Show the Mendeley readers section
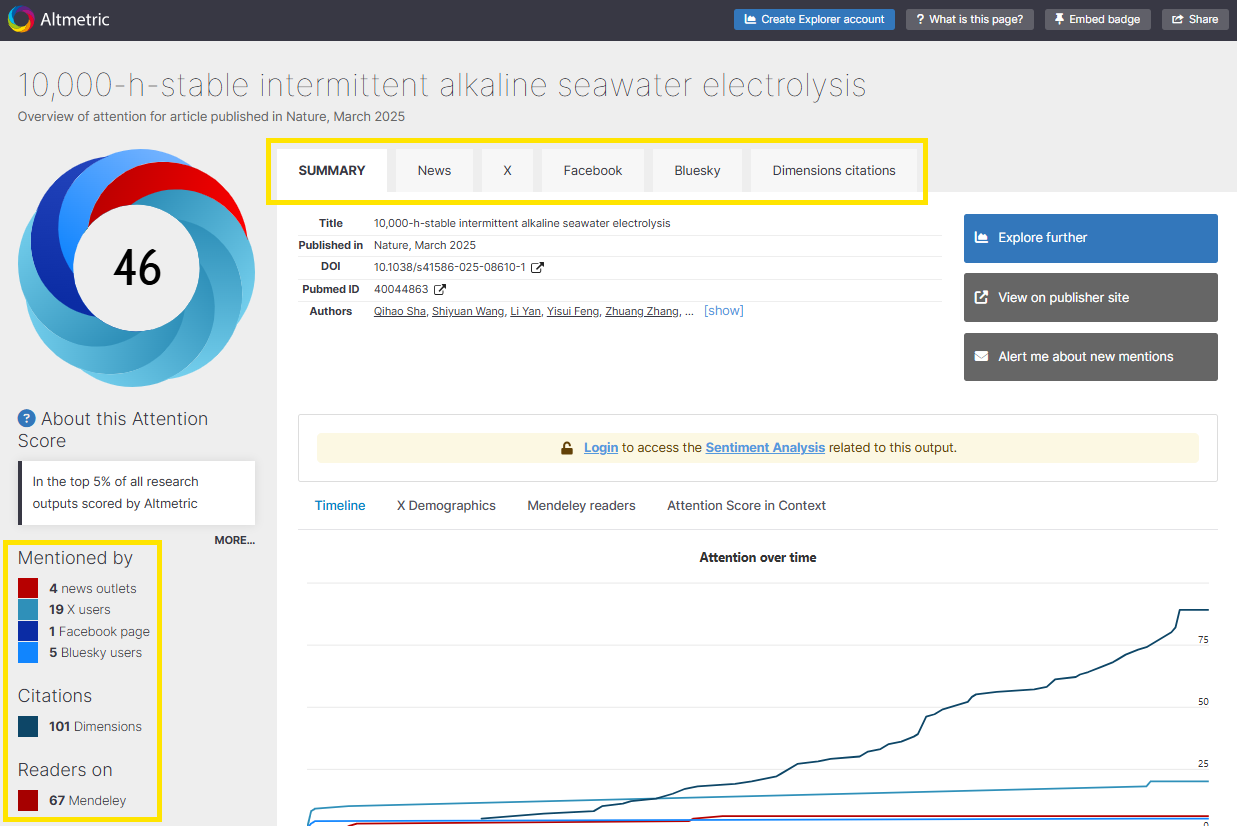This screenshot has height=826, width=1237. [x=581, y=506]
